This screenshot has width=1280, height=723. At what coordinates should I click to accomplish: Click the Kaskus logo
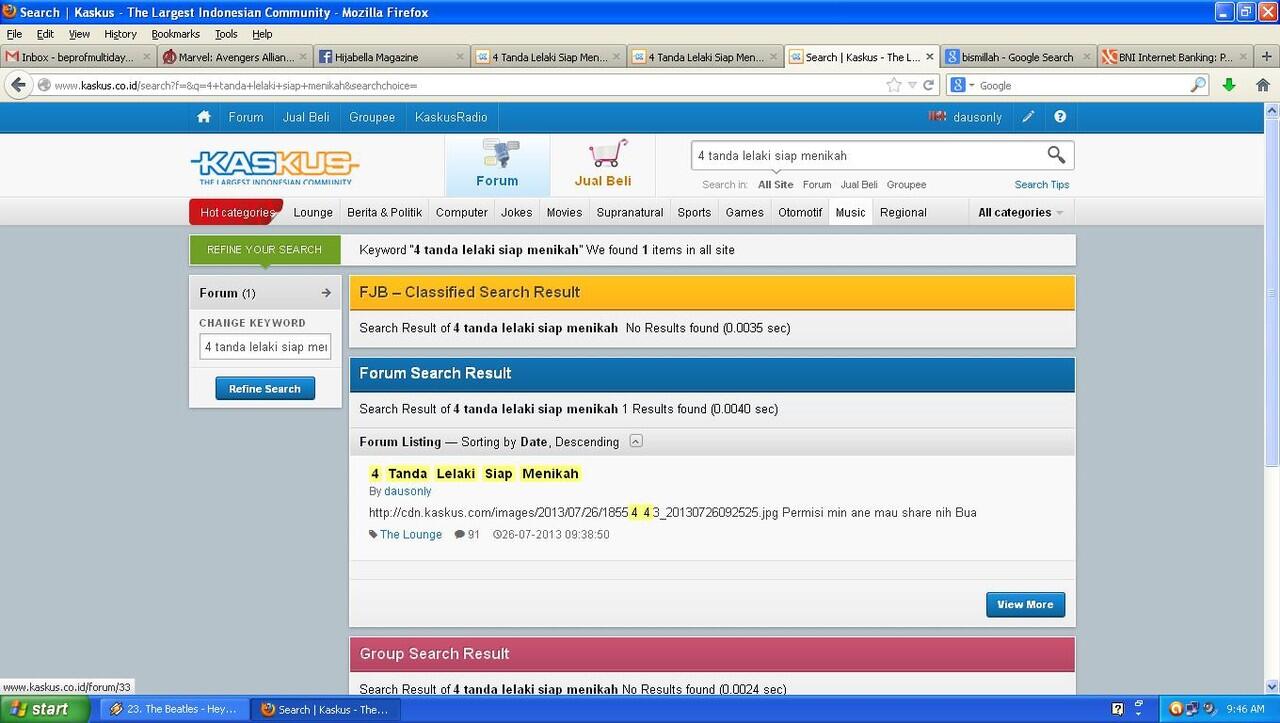[x=275, y=167]
